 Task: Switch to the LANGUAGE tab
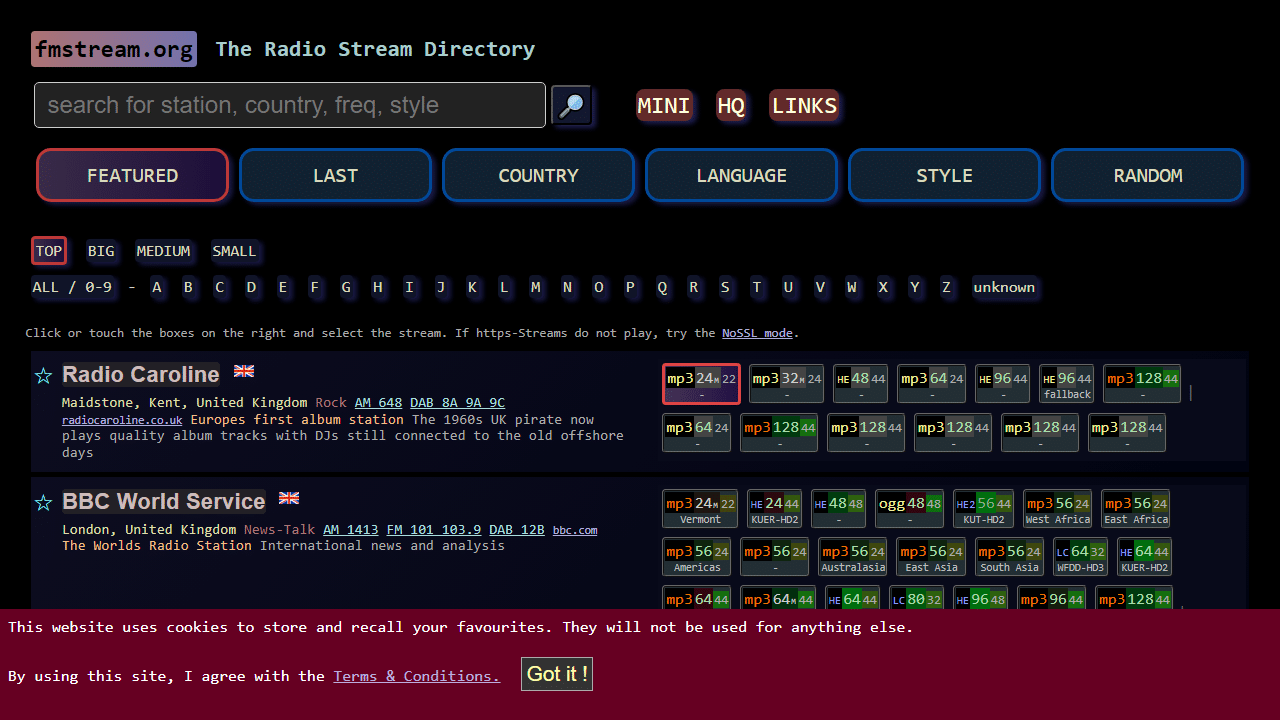coord(741,175)
